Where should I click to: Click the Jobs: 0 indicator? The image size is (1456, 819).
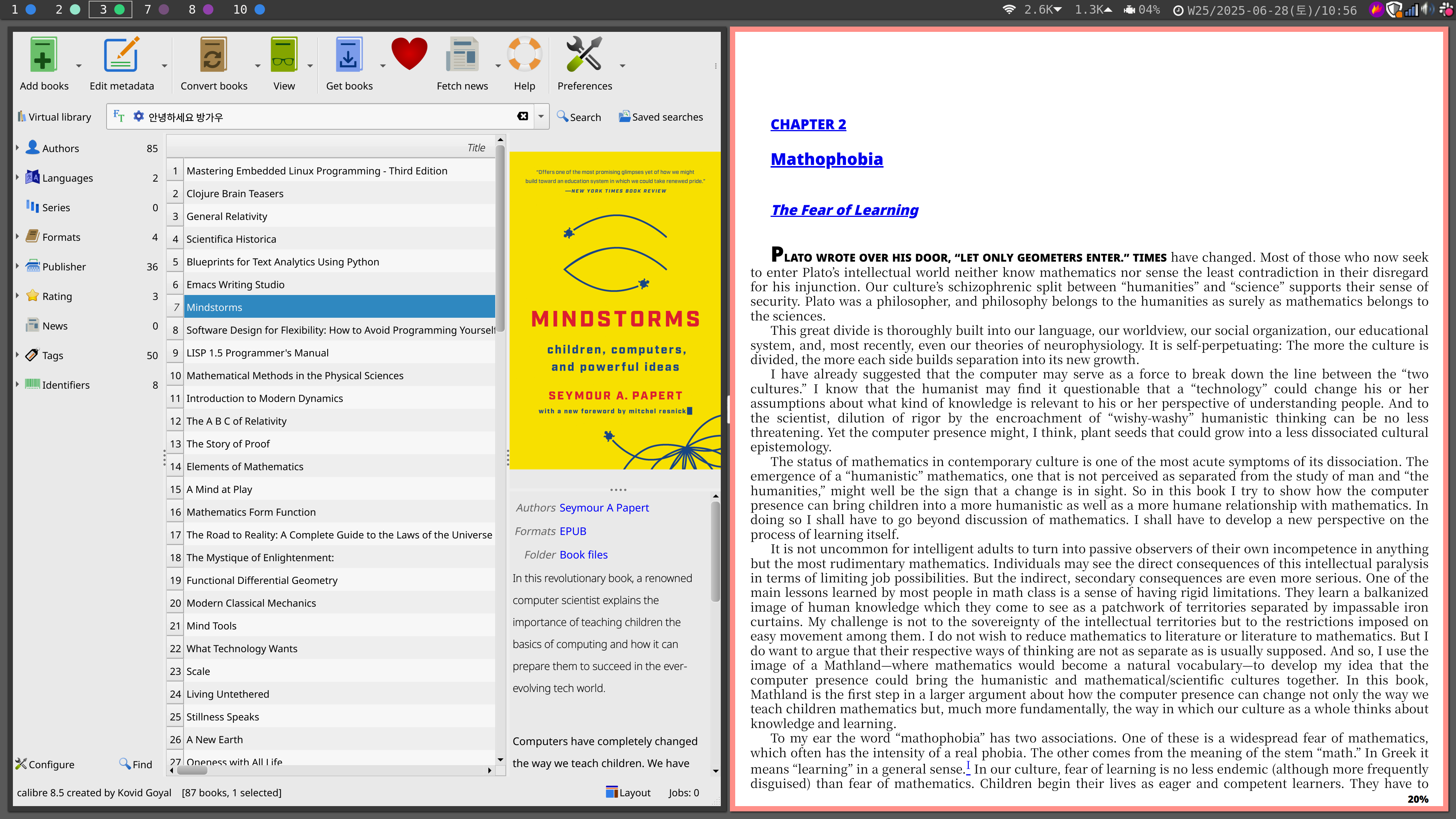pos(683,792)
